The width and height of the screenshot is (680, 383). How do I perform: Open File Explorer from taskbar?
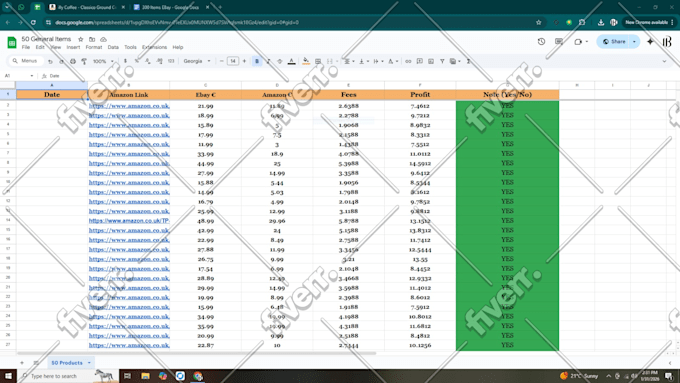[x=145, y=376]
